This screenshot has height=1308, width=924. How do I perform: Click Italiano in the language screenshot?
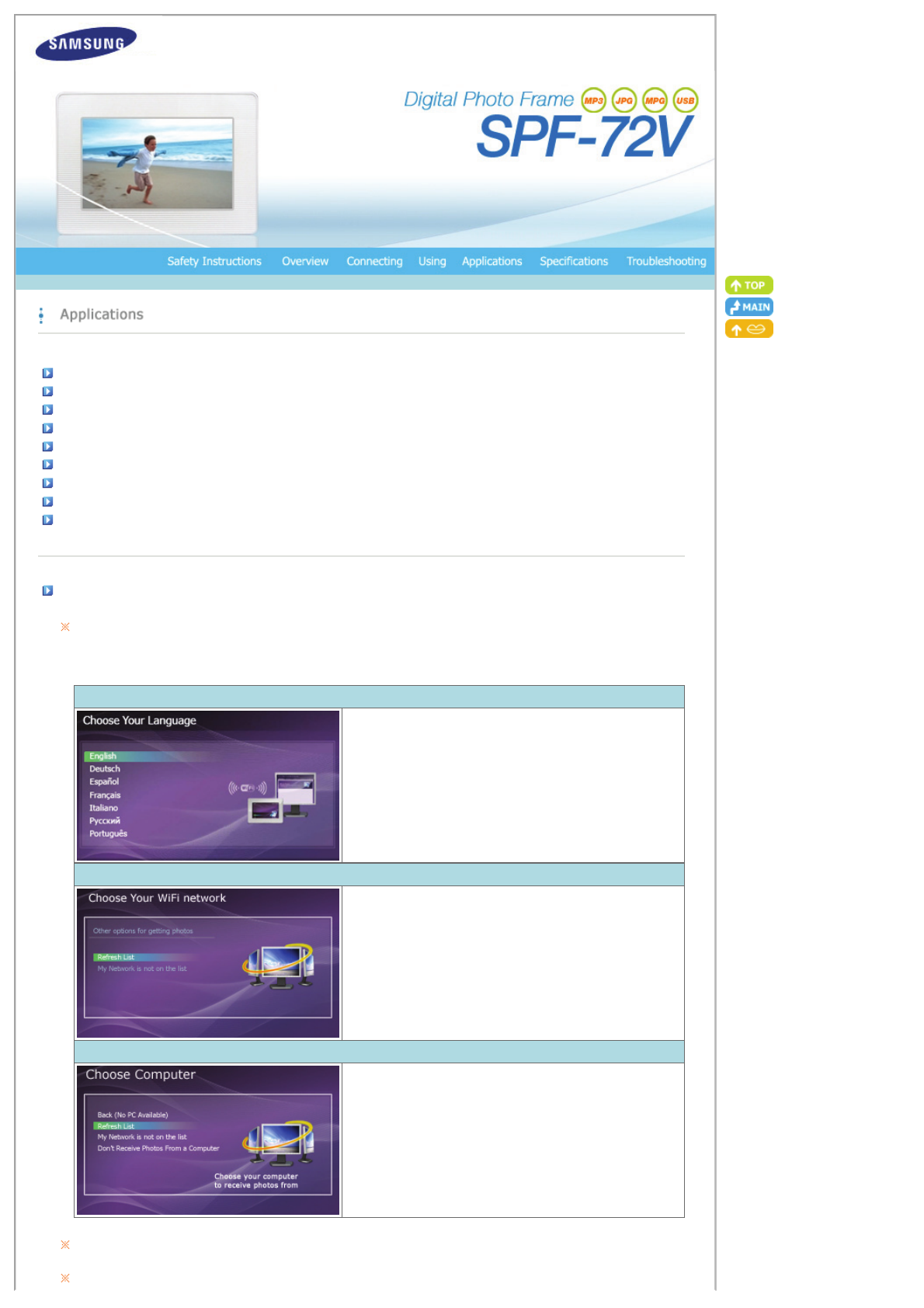pos(103,808)
